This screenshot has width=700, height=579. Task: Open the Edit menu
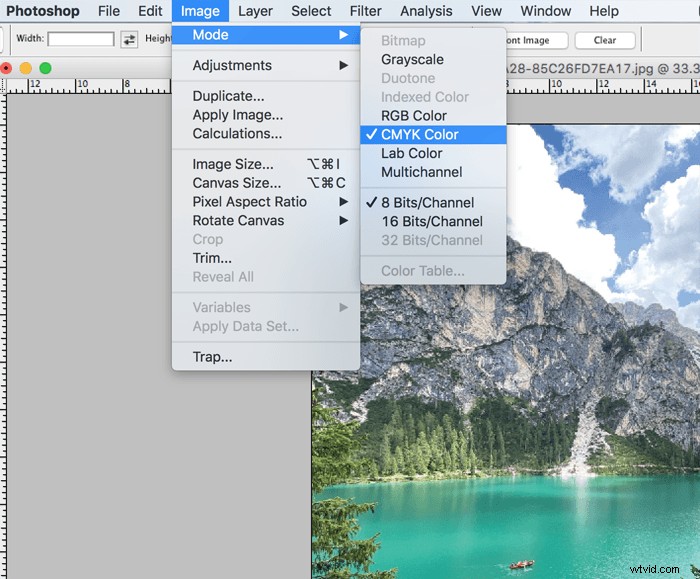tap(150, 11)
